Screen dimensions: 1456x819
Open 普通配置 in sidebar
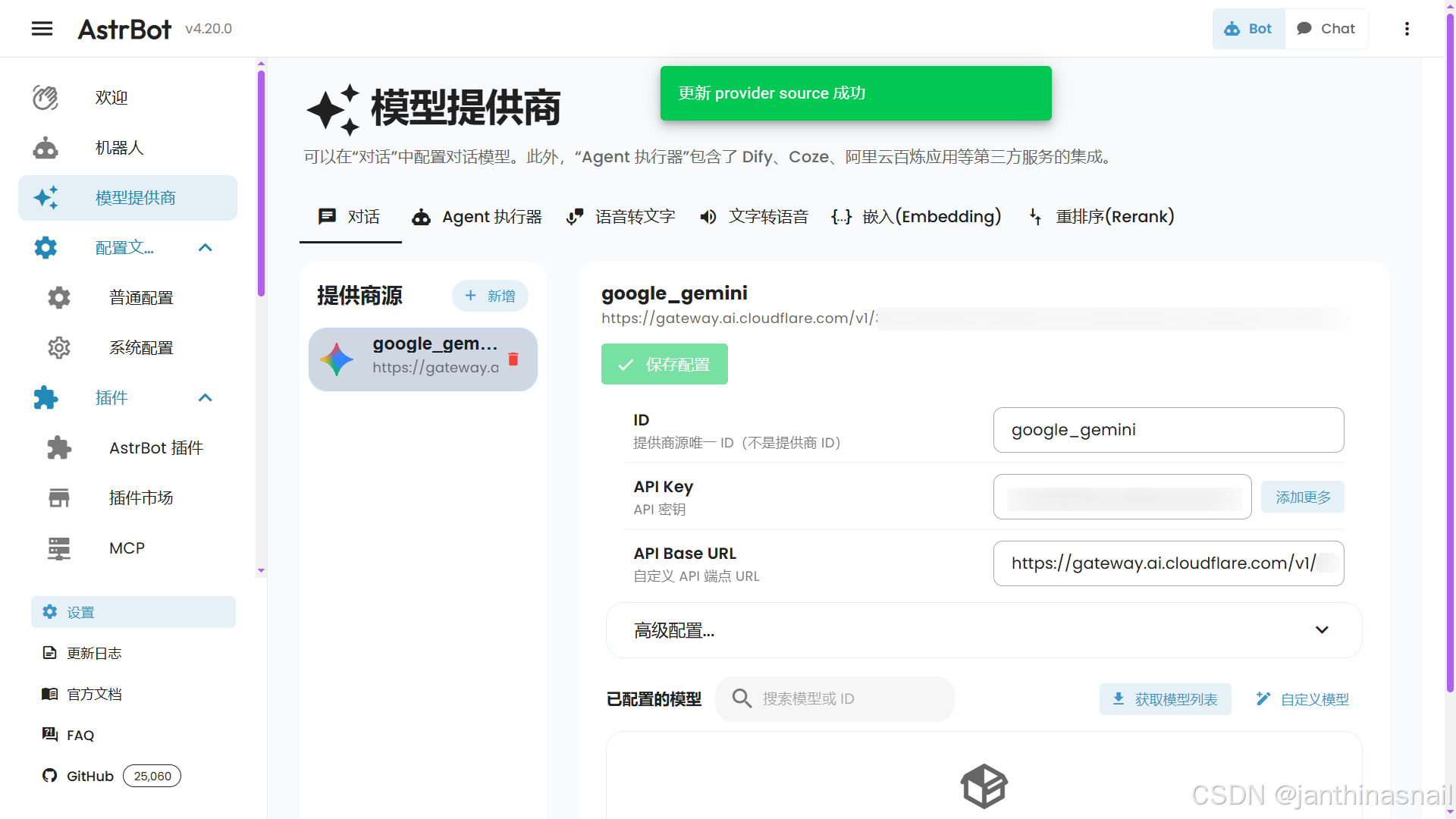127,298
